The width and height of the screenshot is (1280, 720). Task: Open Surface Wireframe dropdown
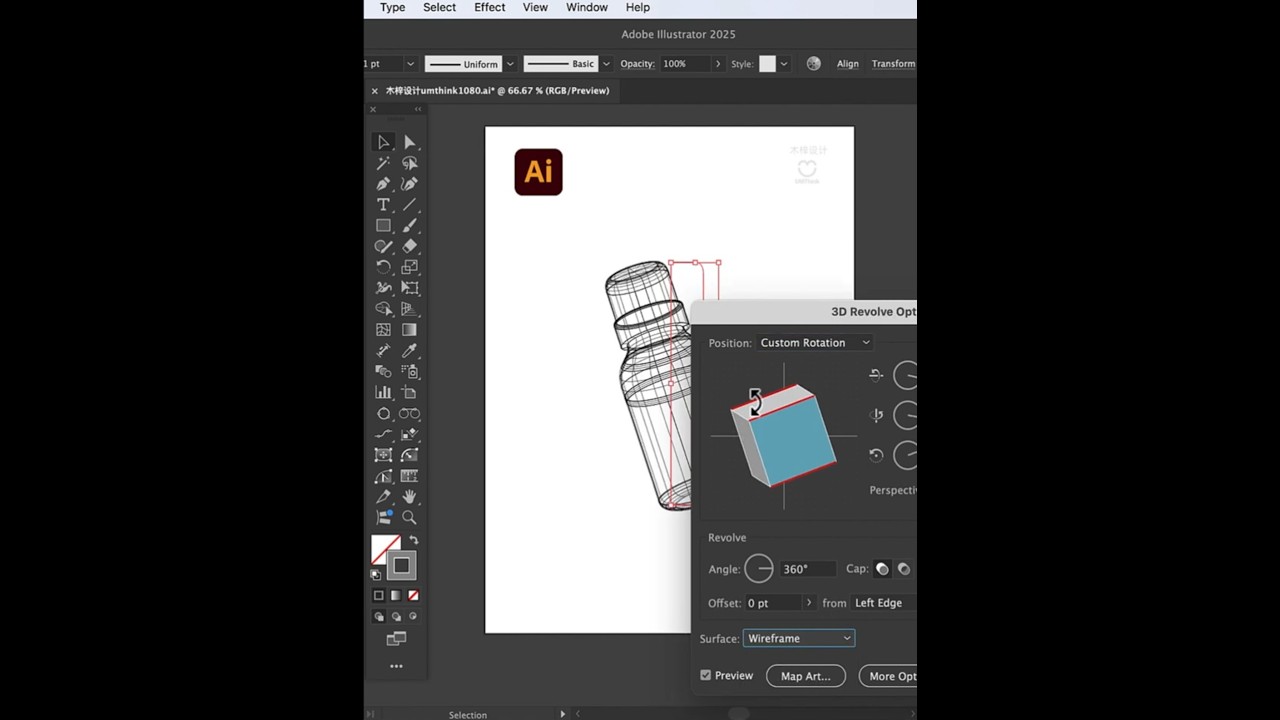pos(799,638)
